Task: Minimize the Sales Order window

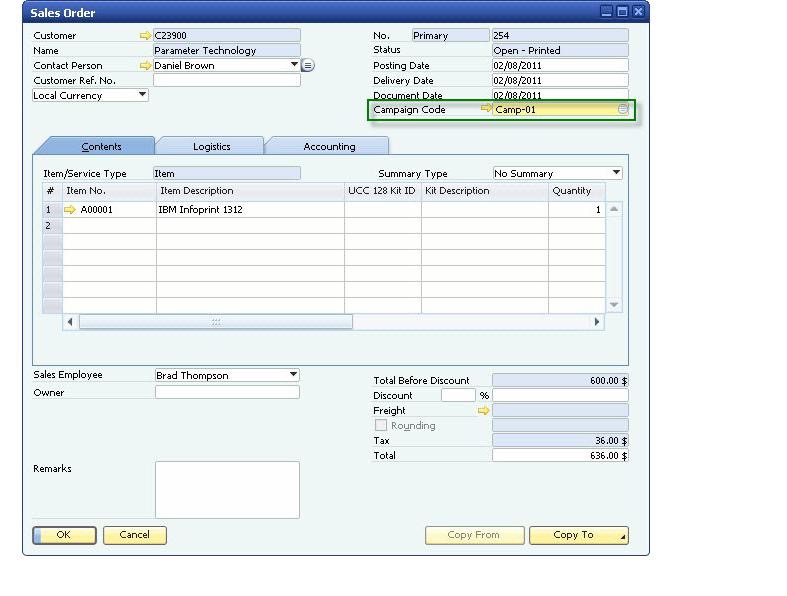Action: 606,12
